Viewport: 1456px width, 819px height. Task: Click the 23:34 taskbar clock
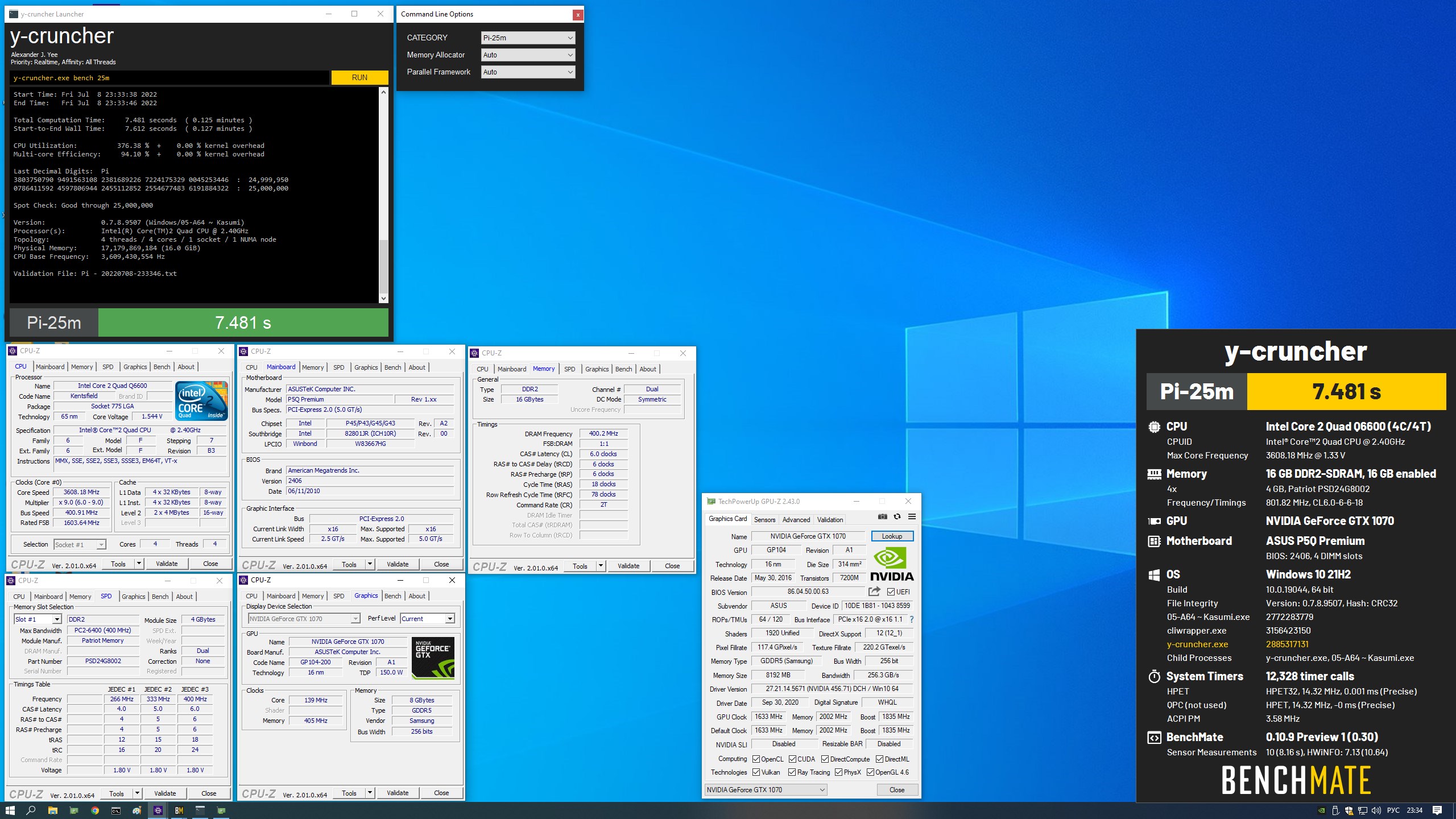pos(1414,810)
